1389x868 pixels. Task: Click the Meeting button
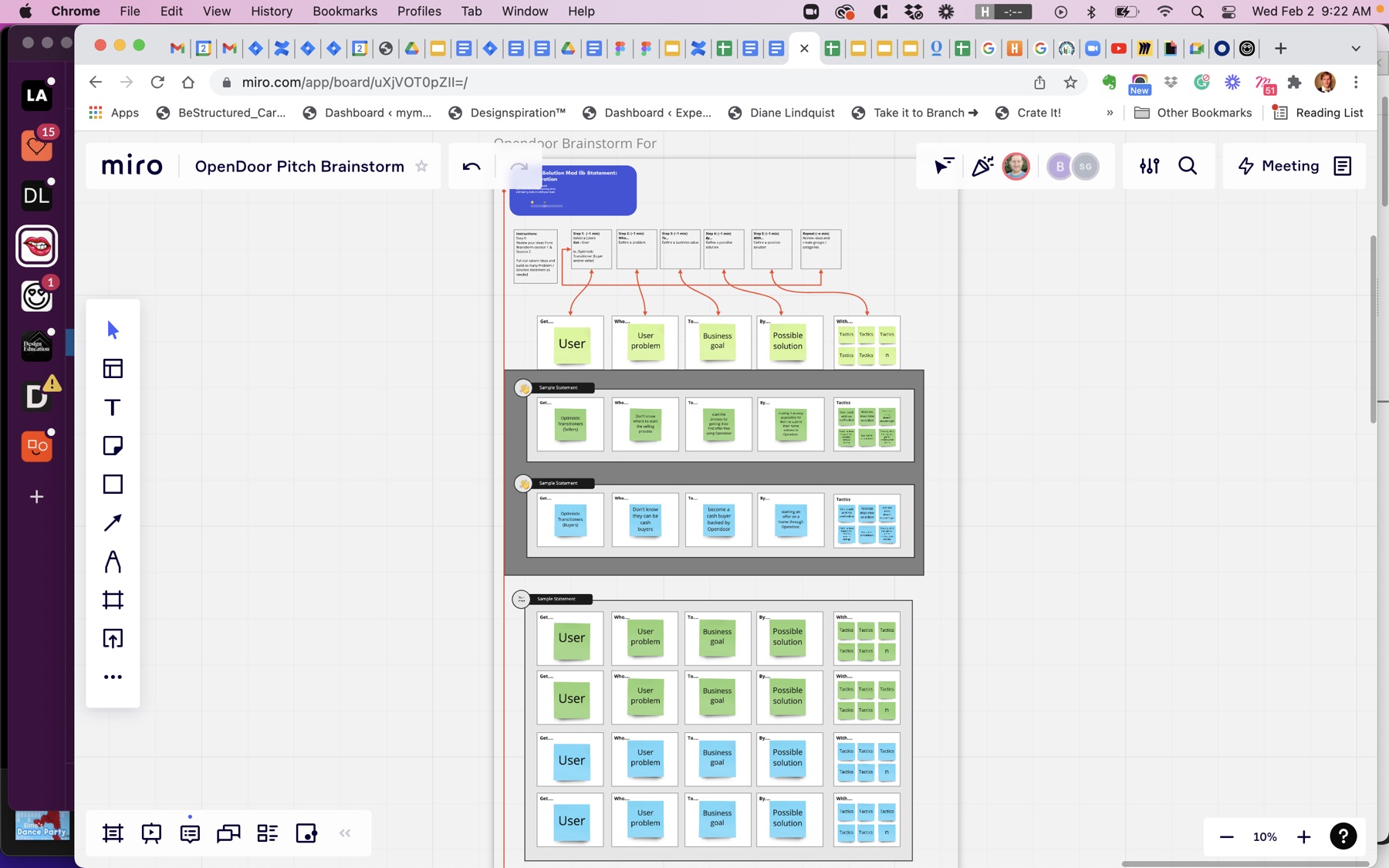point(1279,166)
